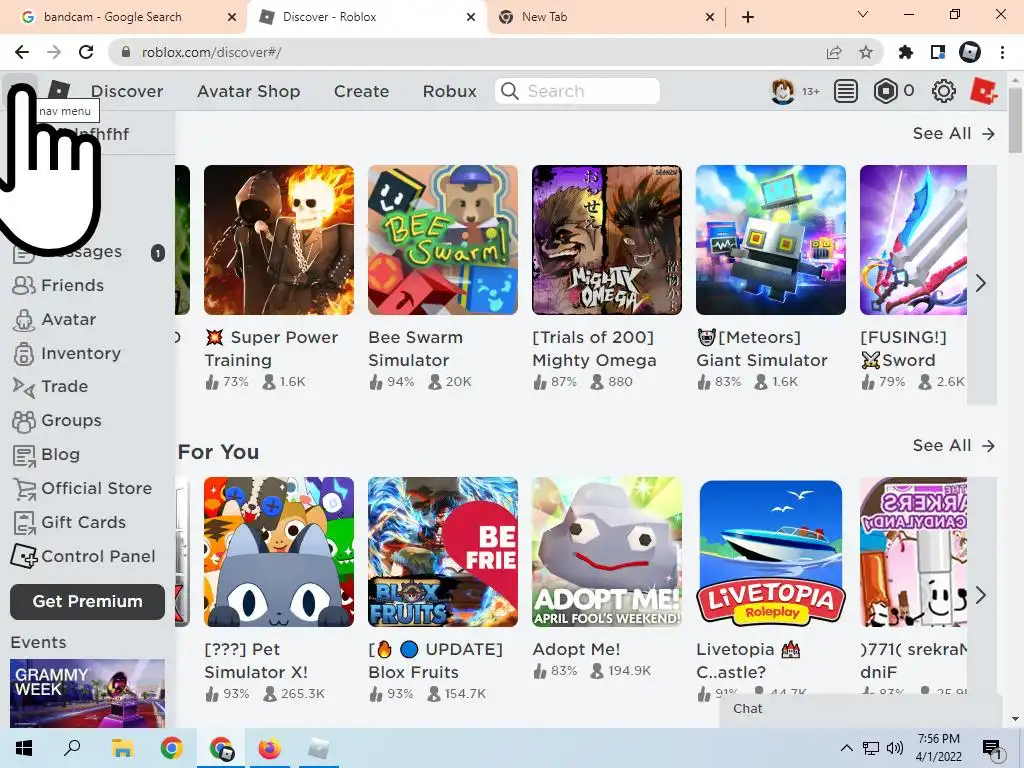Open File Explorer from the taskbar

coord(122,748)
